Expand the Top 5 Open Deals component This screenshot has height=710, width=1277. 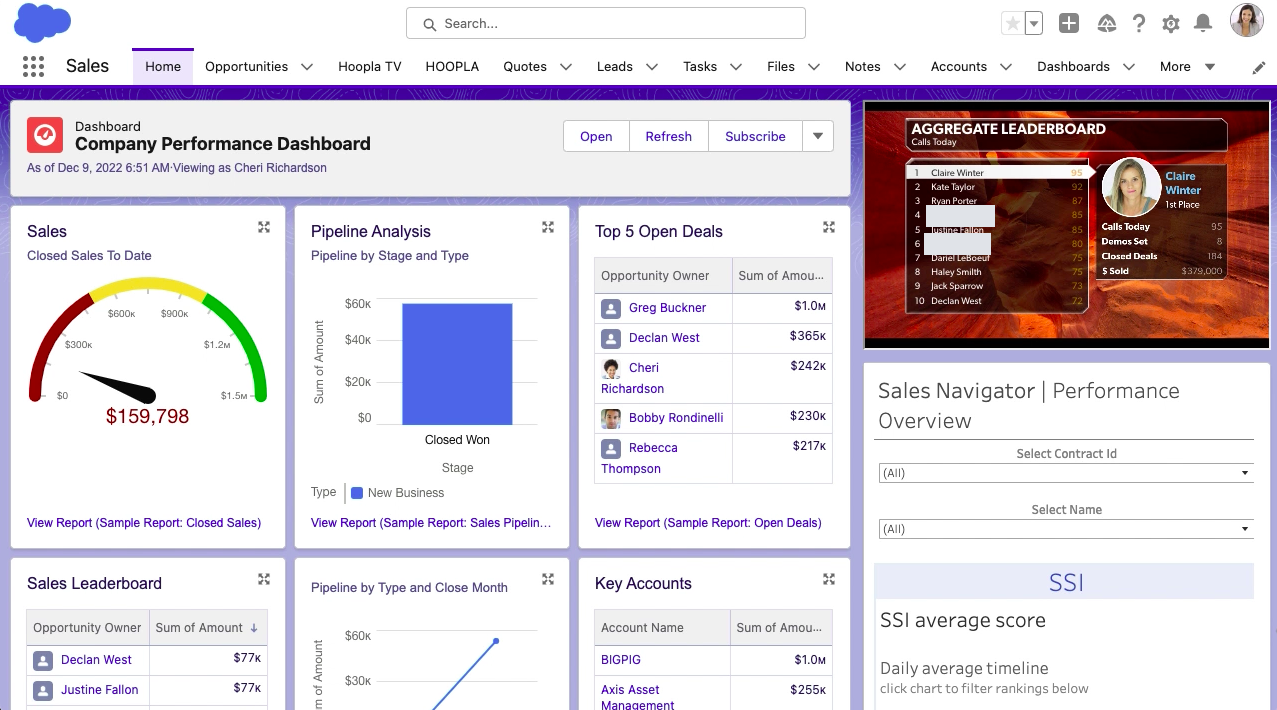(829, 227)
